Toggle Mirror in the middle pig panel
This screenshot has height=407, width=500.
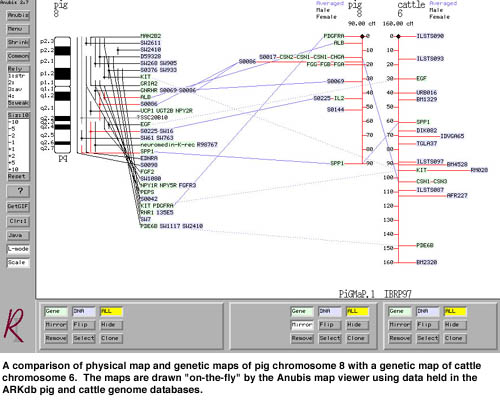(x=302, y=325)
